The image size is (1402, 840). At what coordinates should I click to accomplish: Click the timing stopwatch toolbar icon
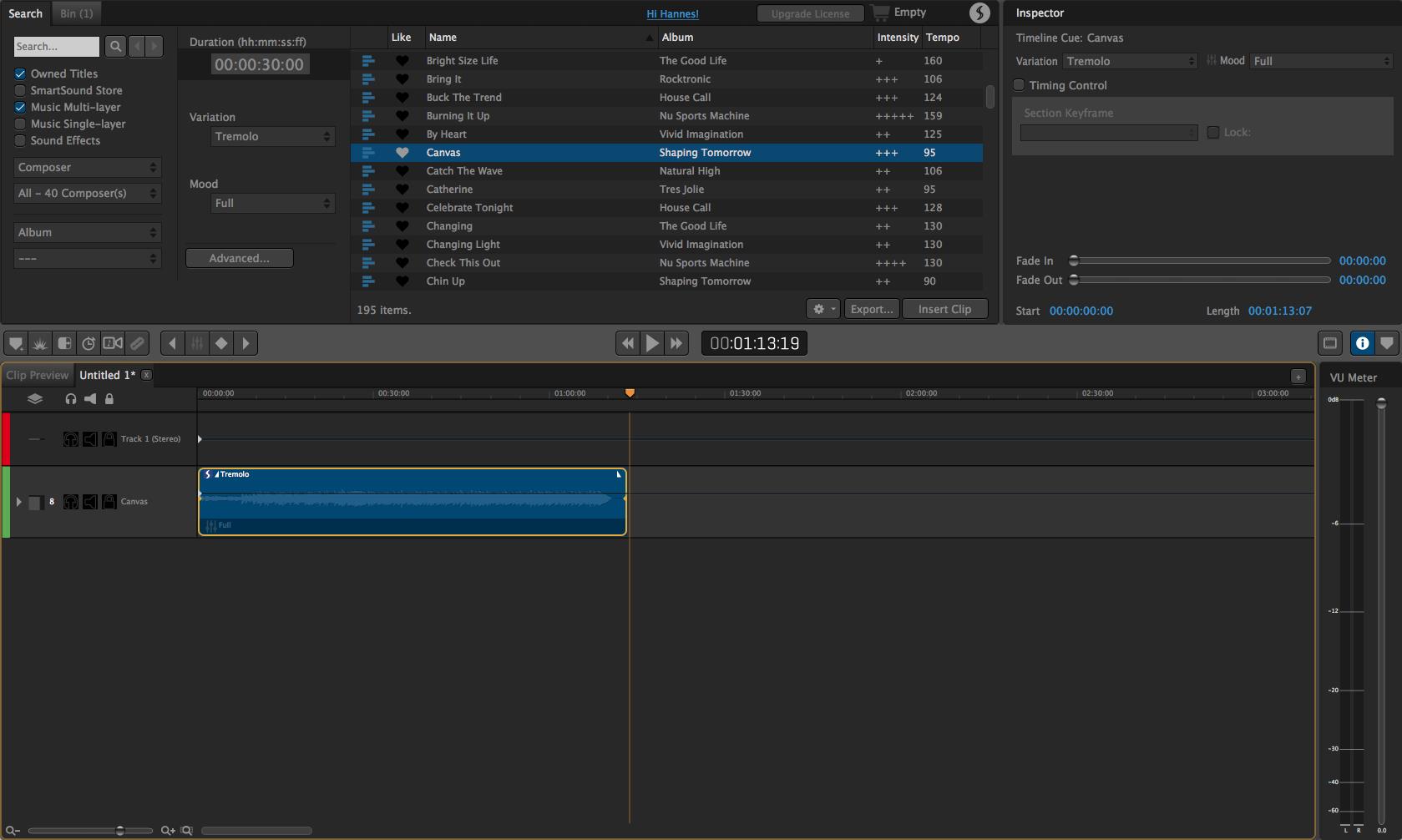coord(89,343)
